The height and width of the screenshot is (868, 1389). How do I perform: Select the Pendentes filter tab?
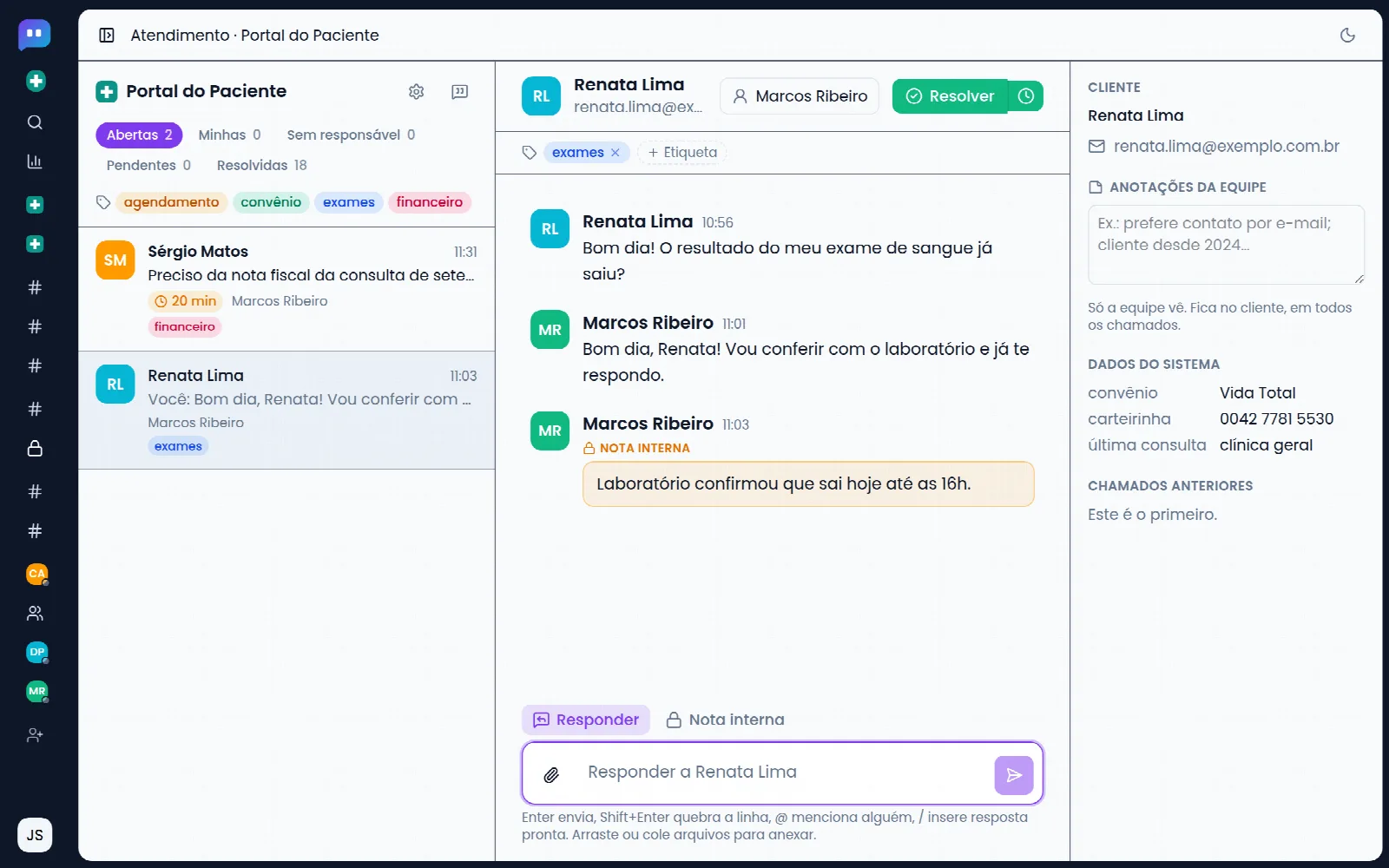pos(148,166)
